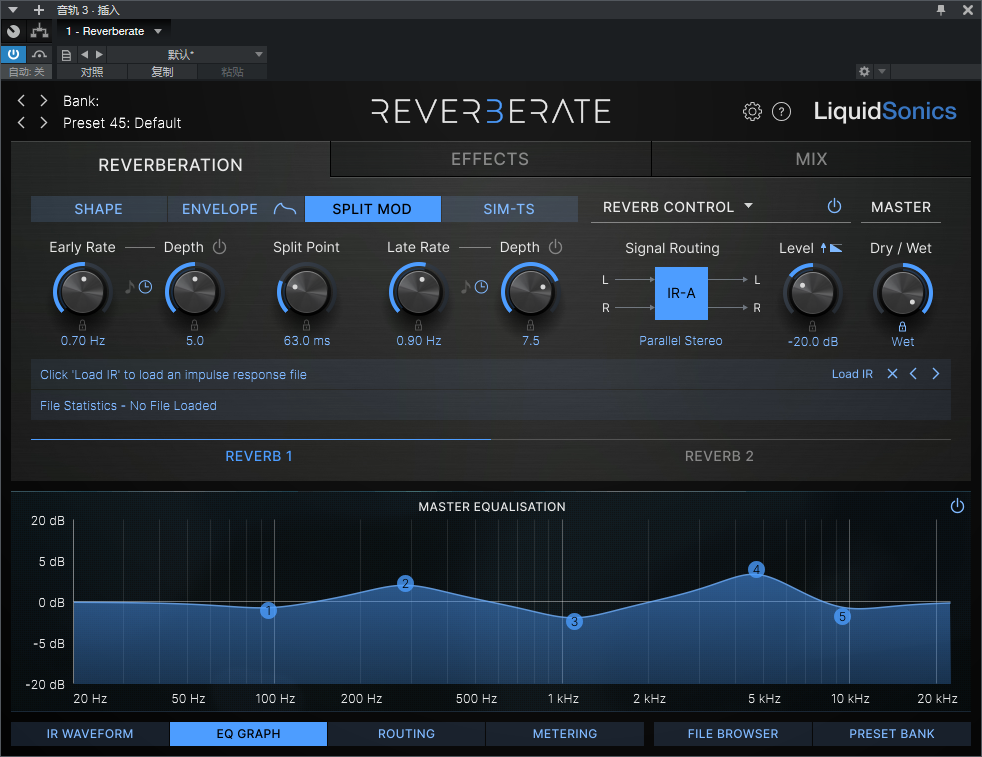
Task: Select EQ band node 4
Action: 757,569
